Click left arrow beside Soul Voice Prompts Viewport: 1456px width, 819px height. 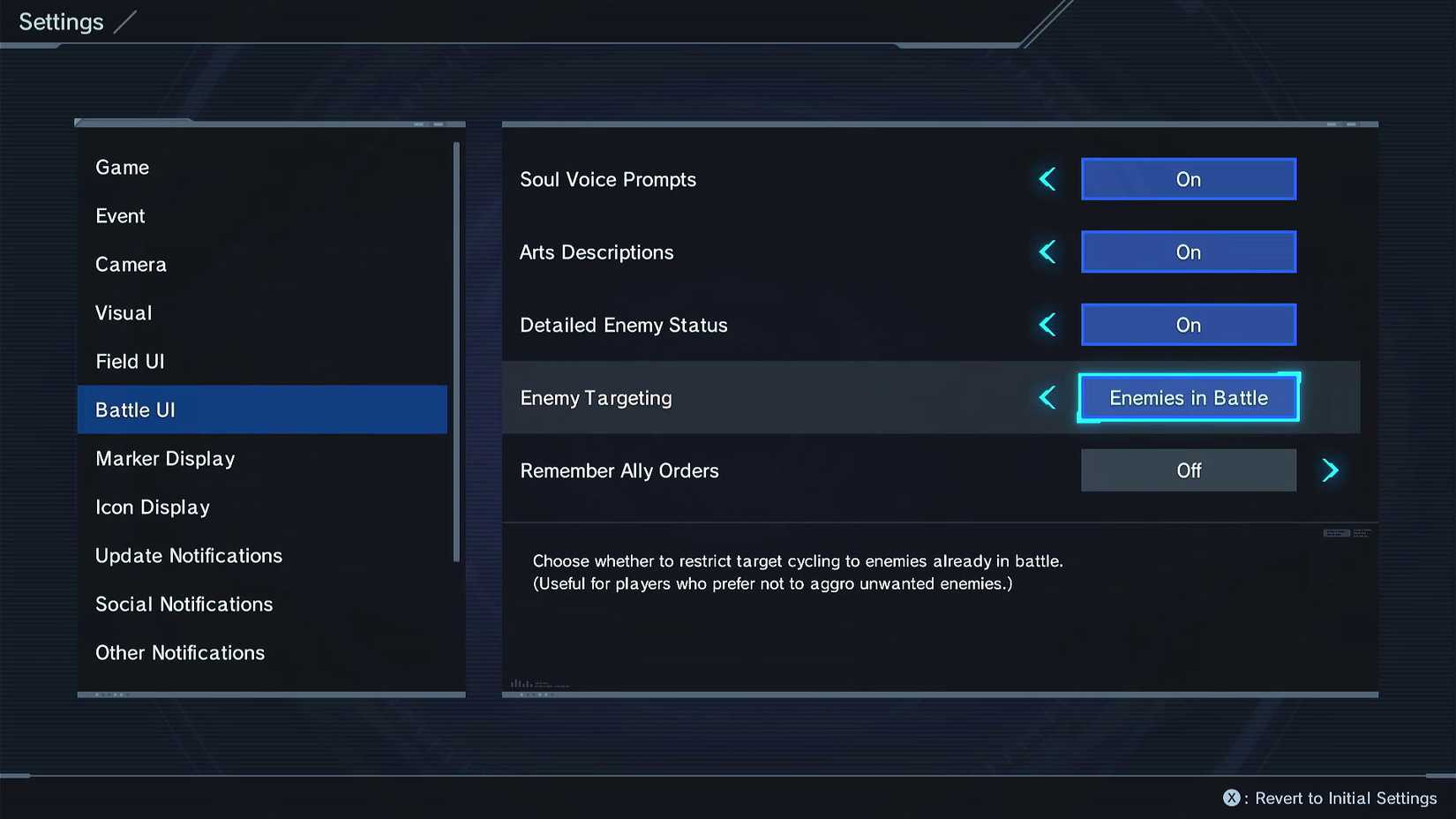coord(1047,179)
